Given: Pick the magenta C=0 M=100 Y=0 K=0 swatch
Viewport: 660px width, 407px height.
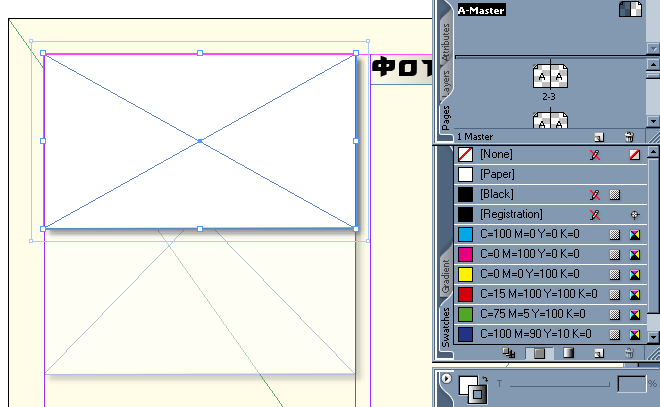Looking at the screenshot, I should 550,254.
